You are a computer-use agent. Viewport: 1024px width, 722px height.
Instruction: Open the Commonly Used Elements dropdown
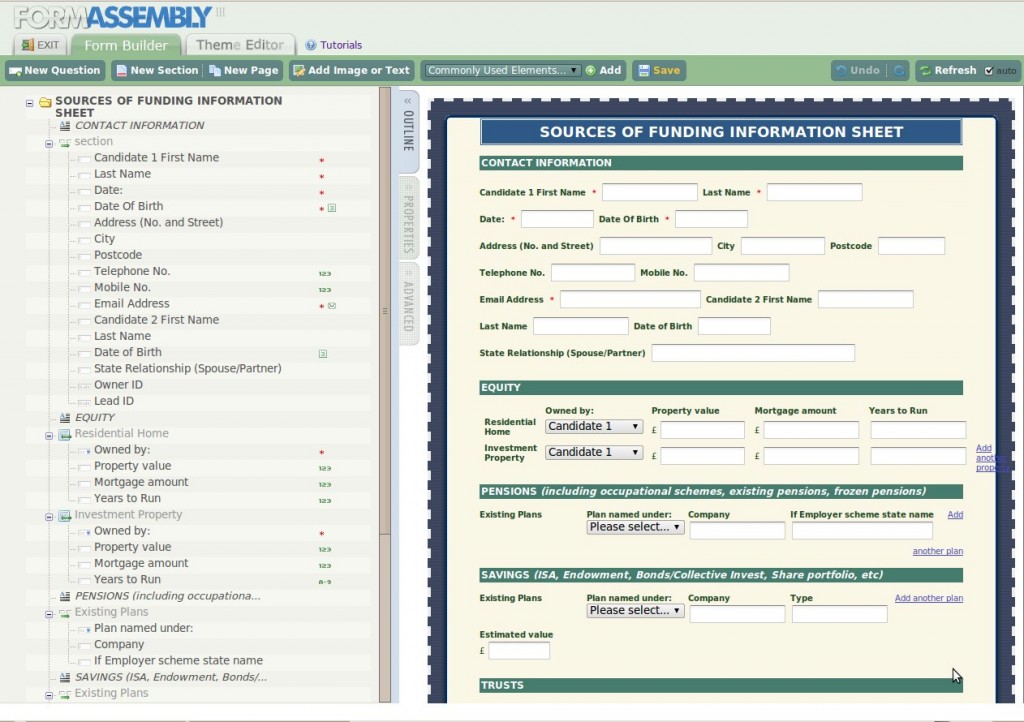[502, 71]
